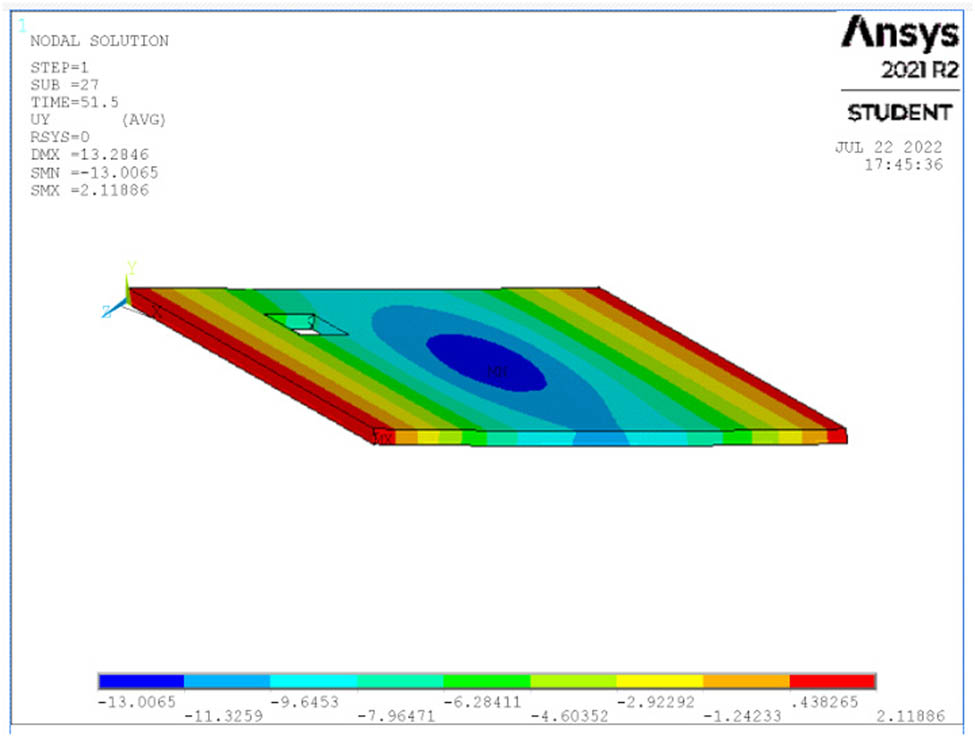Click the Ansys logo
Screen dimensions: 975x737
click(898, 35)
